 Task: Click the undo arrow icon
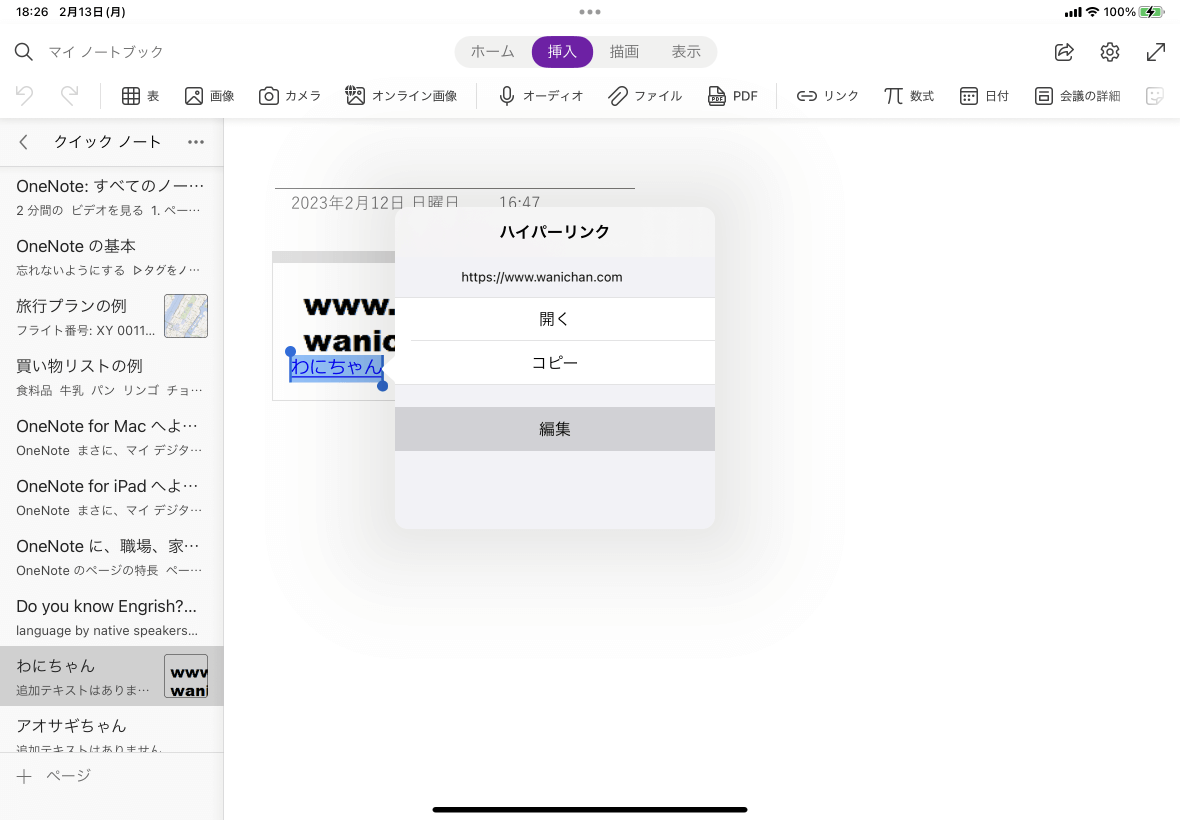point(25,96)
